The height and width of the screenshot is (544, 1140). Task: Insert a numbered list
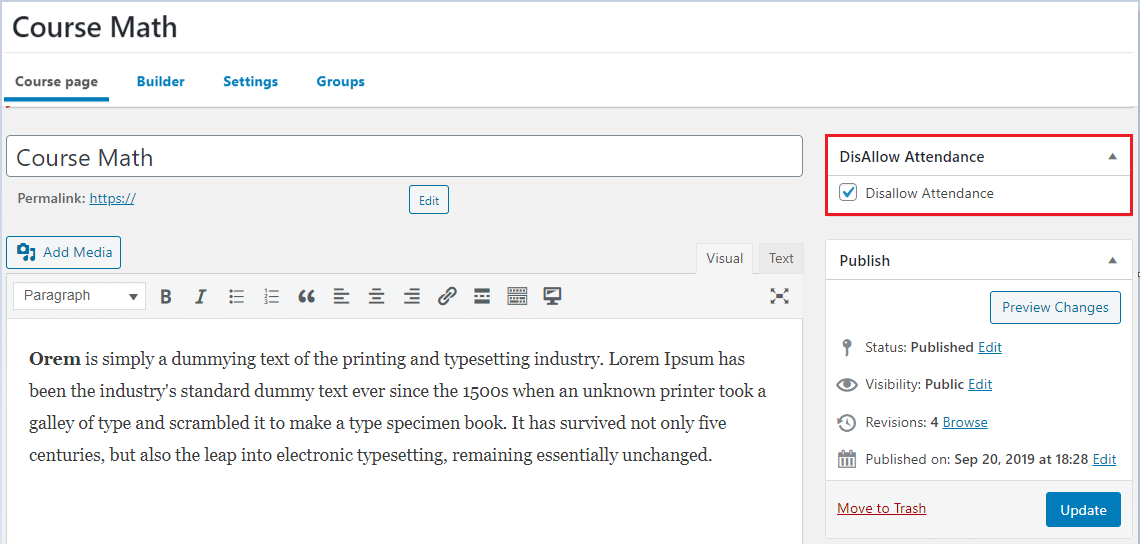tap(272, 296)
